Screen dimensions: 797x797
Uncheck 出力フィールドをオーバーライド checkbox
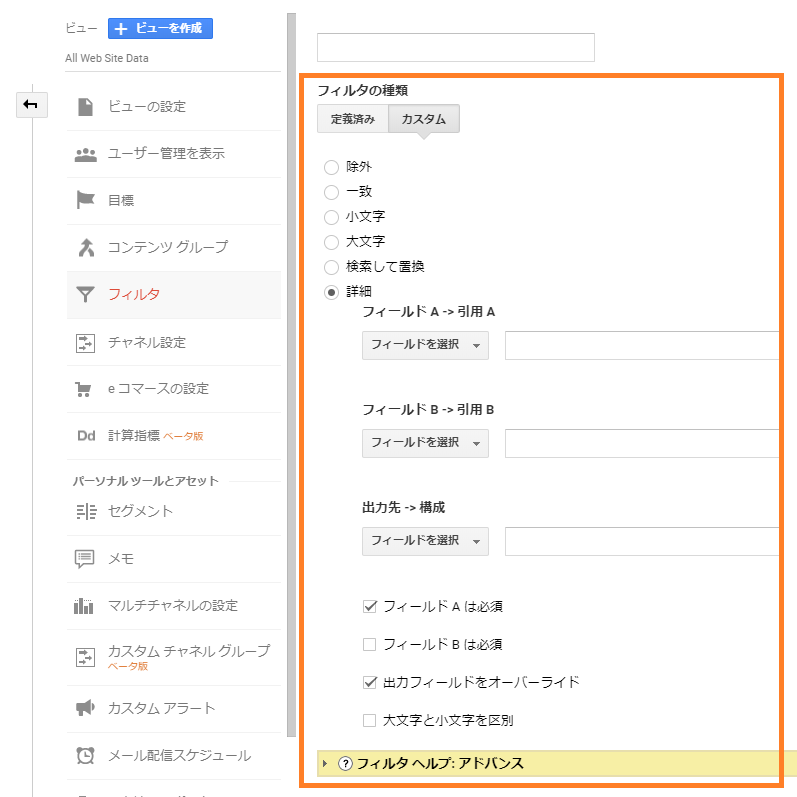370,682
